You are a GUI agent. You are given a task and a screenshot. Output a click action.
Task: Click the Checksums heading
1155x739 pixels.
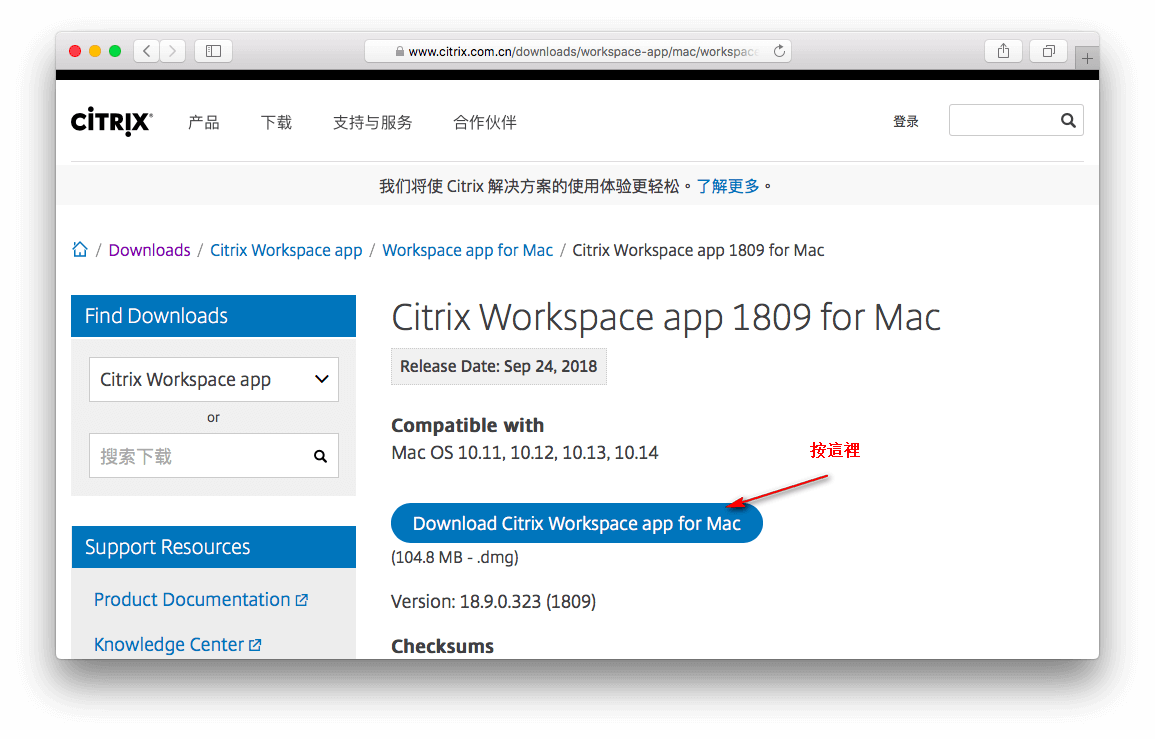tap(443, 646)
